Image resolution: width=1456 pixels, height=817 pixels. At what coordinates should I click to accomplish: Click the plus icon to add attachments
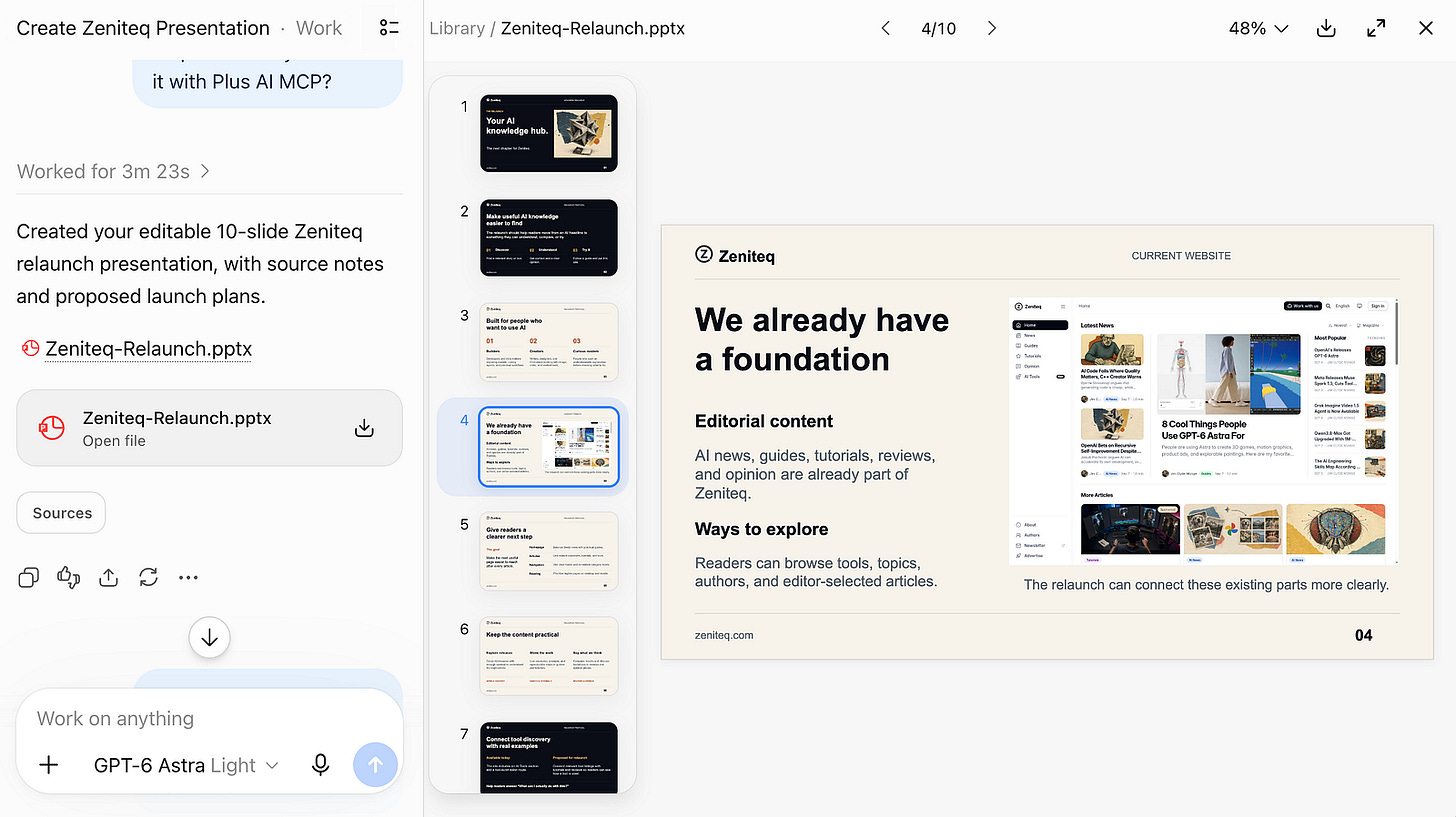pyautogui.click(x=49, y=765)
